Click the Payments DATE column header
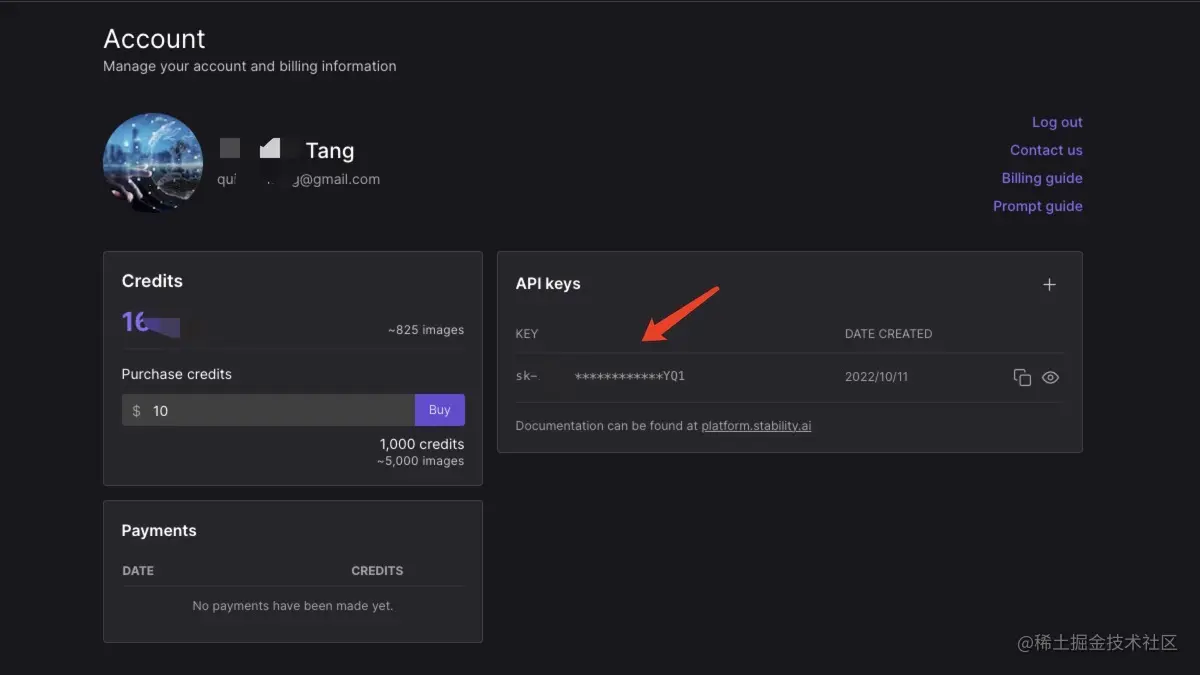Screen dimensions: 1200x675 (x=138, y=571)
